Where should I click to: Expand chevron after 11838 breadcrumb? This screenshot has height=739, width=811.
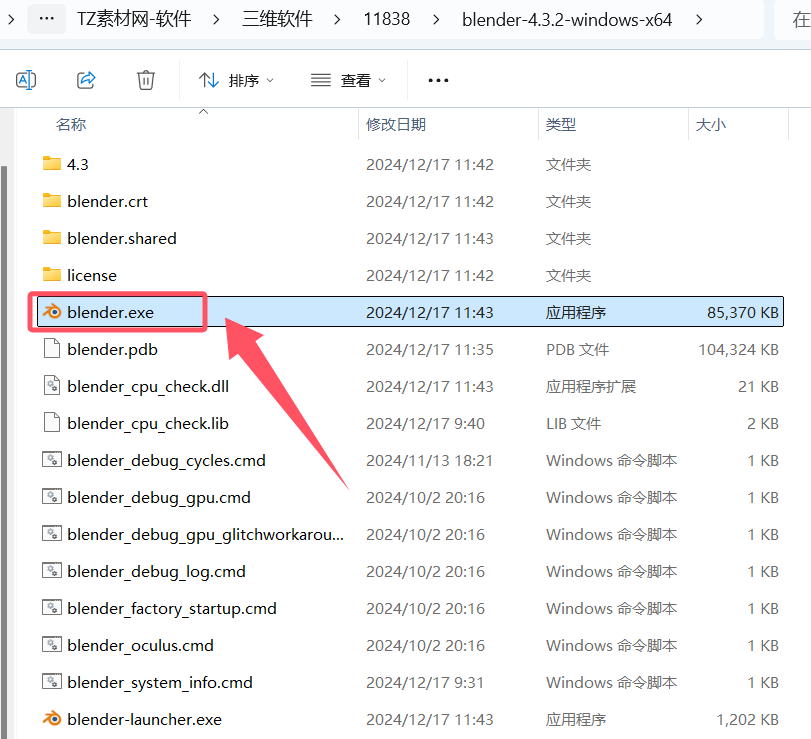(x=436, y=20)
